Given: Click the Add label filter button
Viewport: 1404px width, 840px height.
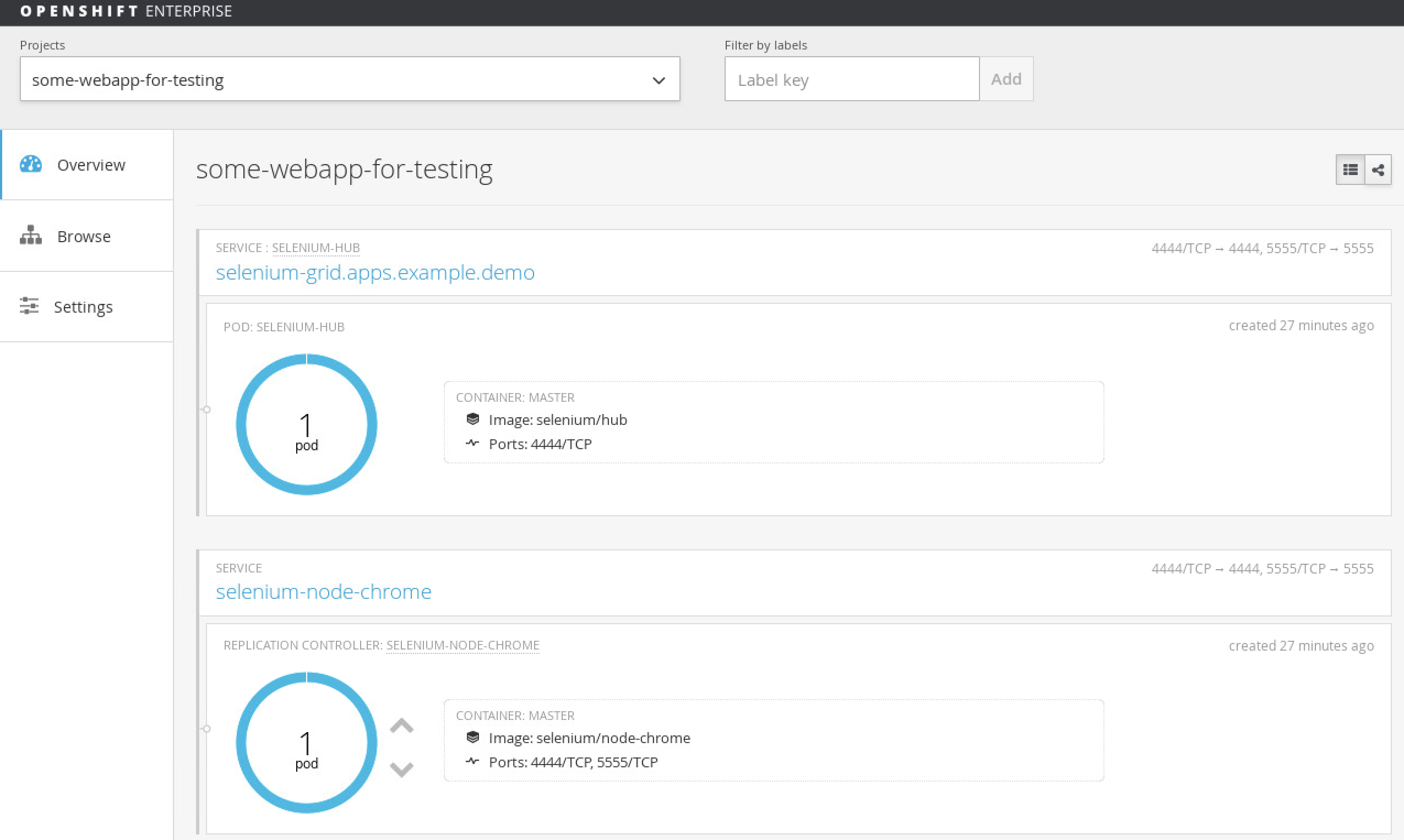Looking at the screenshot, I should [x=1006, y=79].
